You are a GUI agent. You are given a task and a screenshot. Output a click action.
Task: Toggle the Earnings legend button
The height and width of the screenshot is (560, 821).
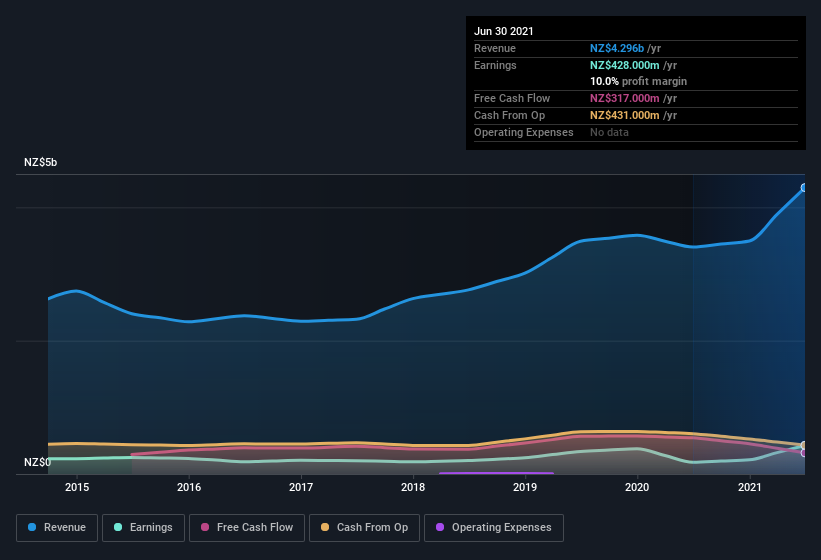143,528
